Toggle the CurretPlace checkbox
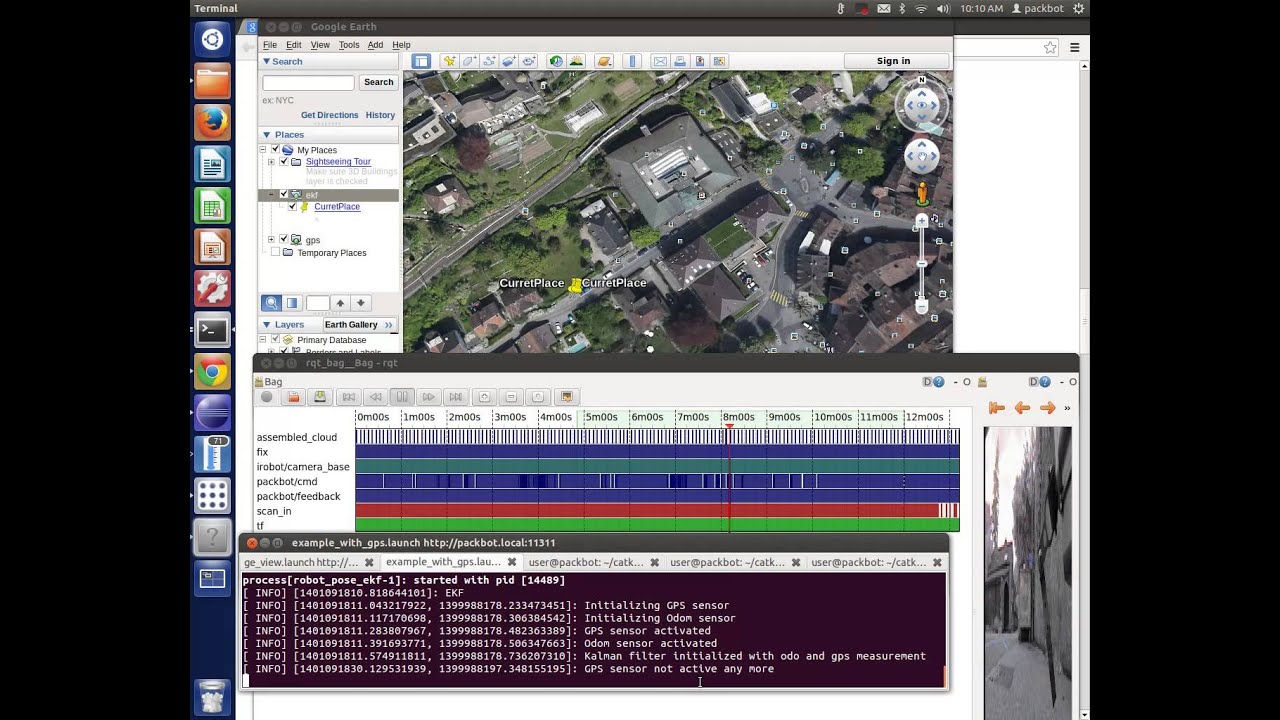This screenshot has width=1280, height=720. click(292, 207)
